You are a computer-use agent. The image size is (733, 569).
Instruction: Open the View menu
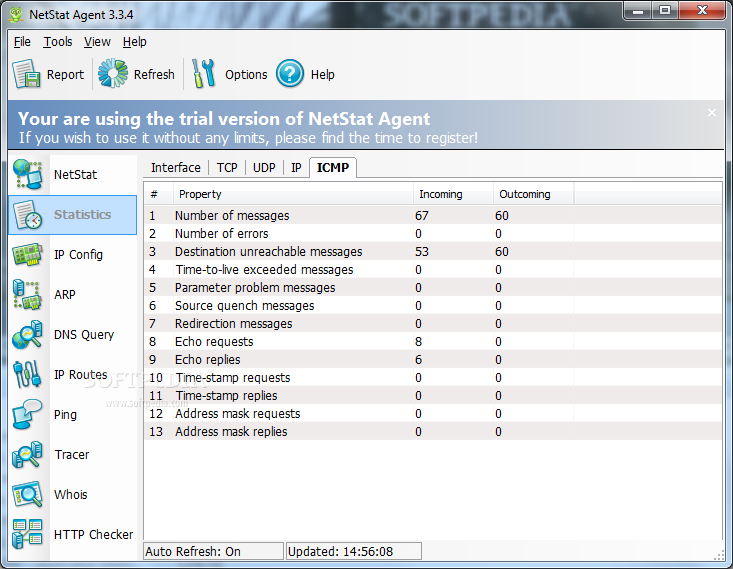tap(97, 42)
